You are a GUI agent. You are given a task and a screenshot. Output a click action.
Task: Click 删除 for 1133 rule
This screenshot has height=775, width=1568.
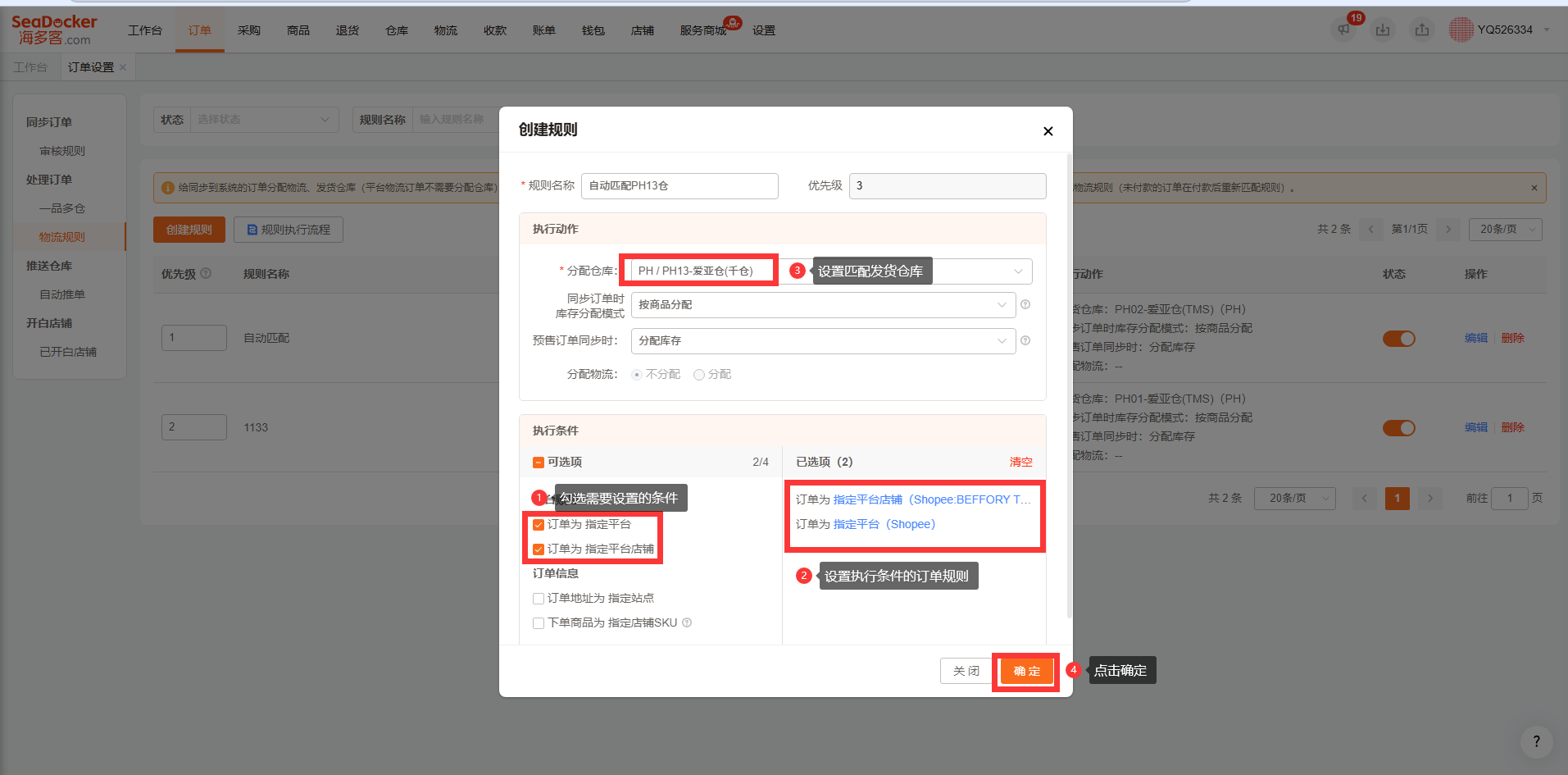[1512, 427]
